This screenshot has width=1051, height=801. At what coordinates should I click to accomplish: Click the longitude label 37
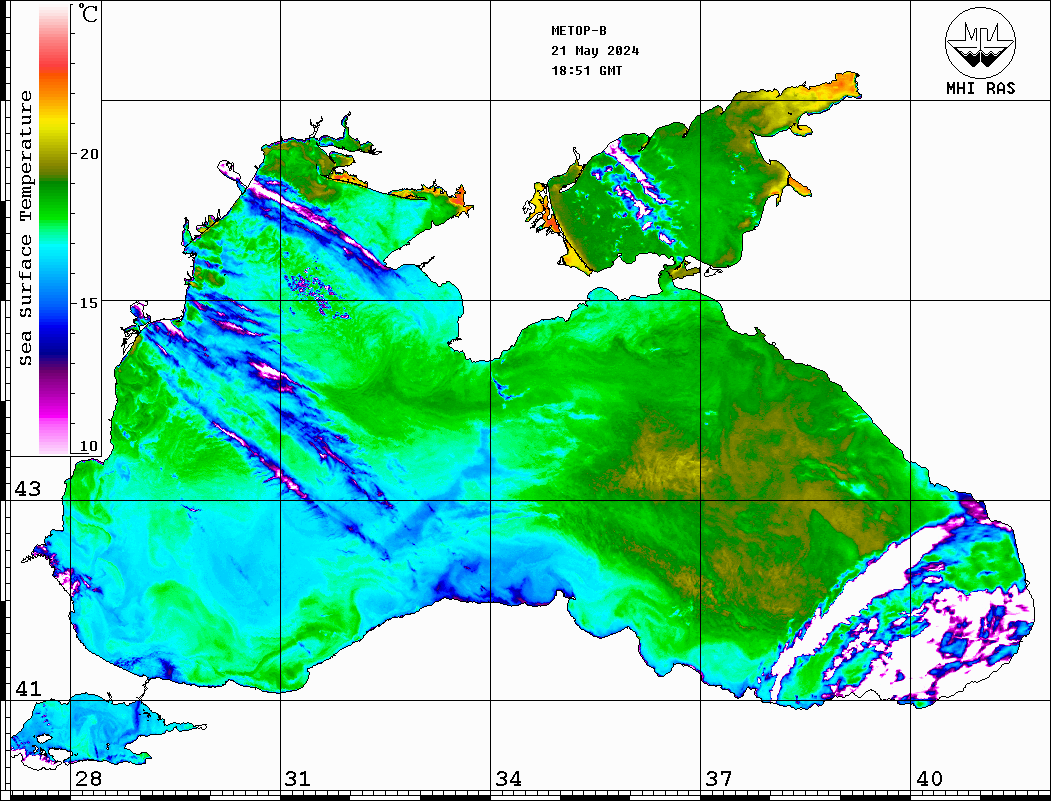pyautogui.click(x=719, y=779)
